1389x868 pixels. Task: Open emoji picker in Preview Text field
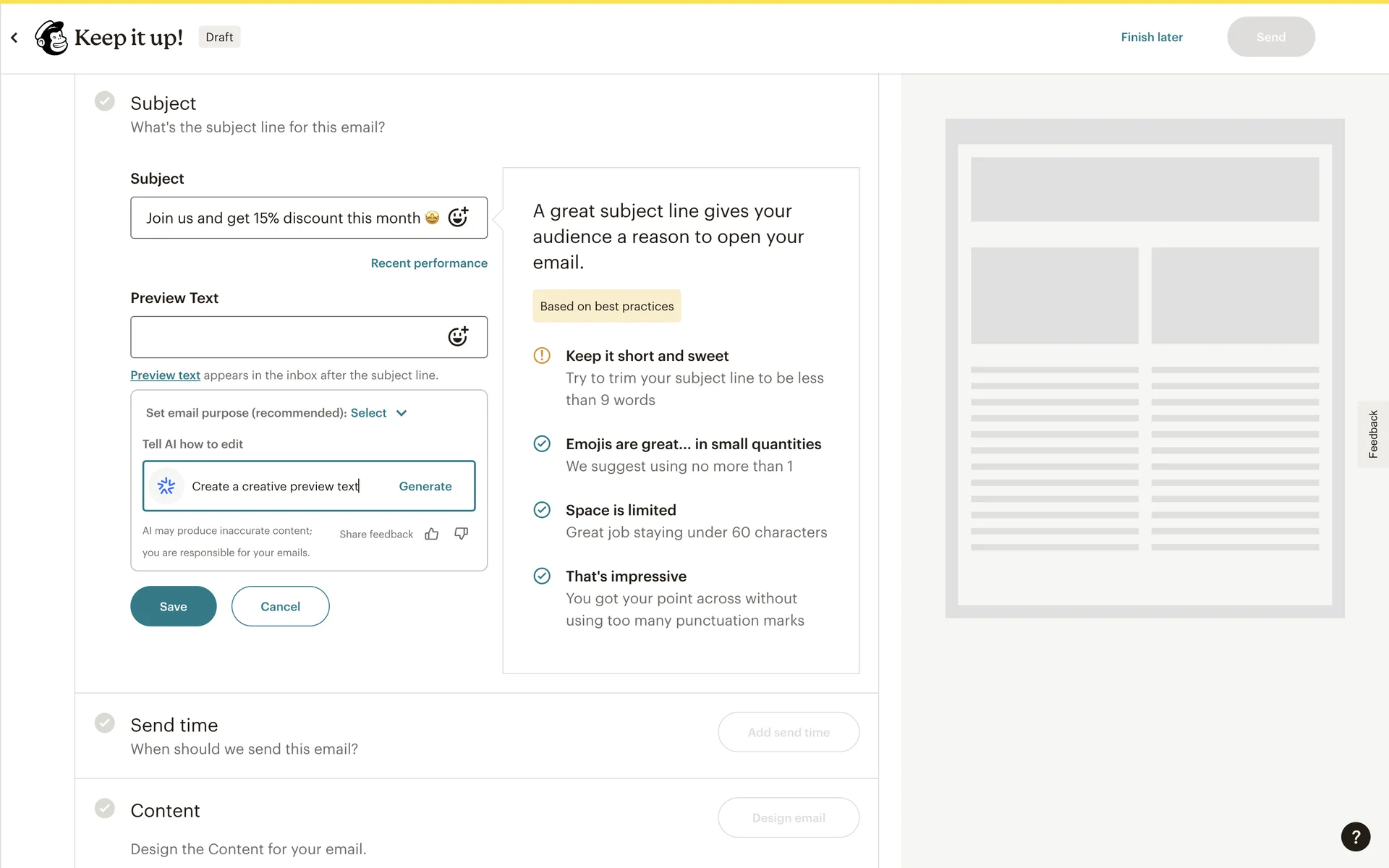[458, 336]
